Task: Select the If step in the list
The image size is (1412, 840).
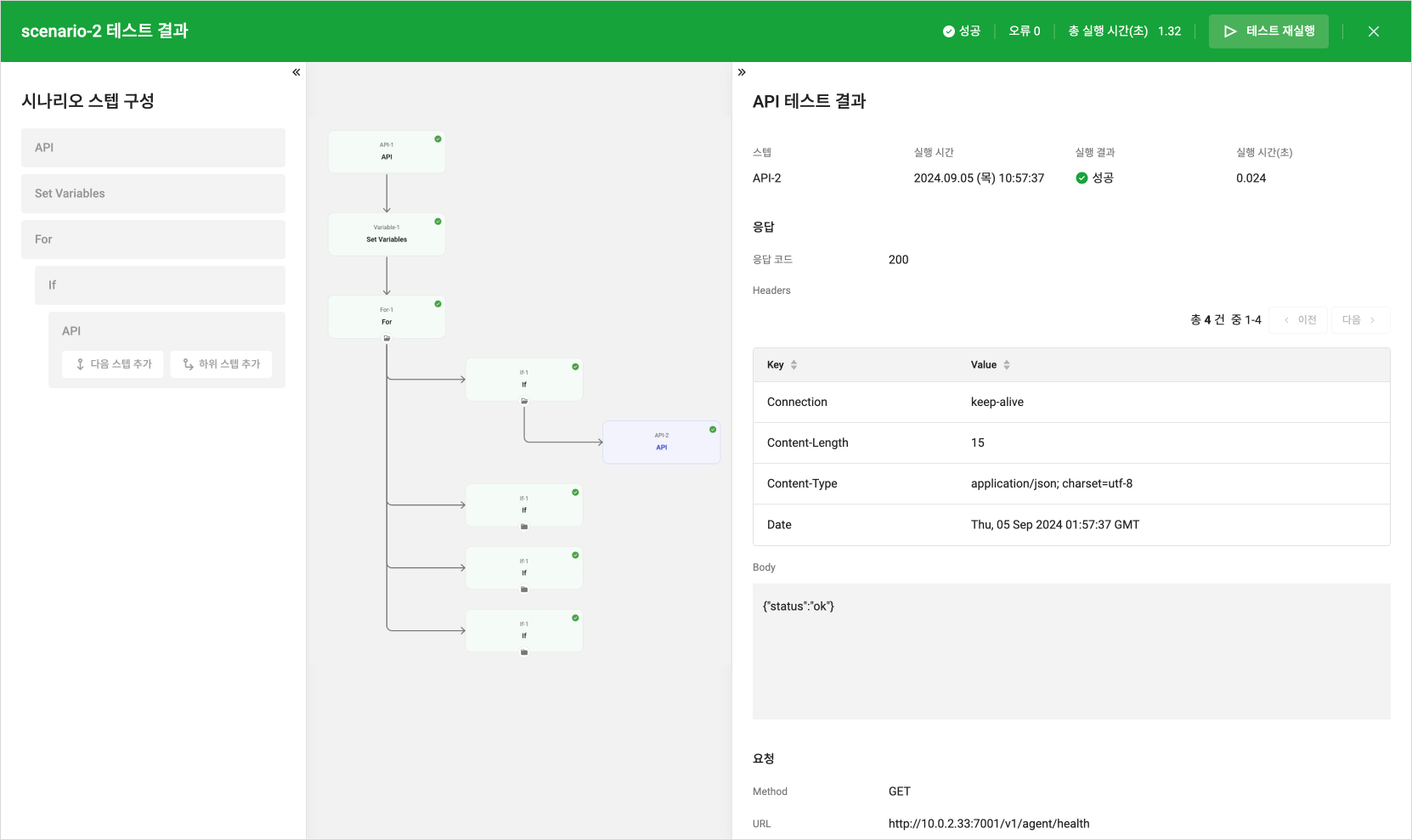Action: click(x=160, y=285)
